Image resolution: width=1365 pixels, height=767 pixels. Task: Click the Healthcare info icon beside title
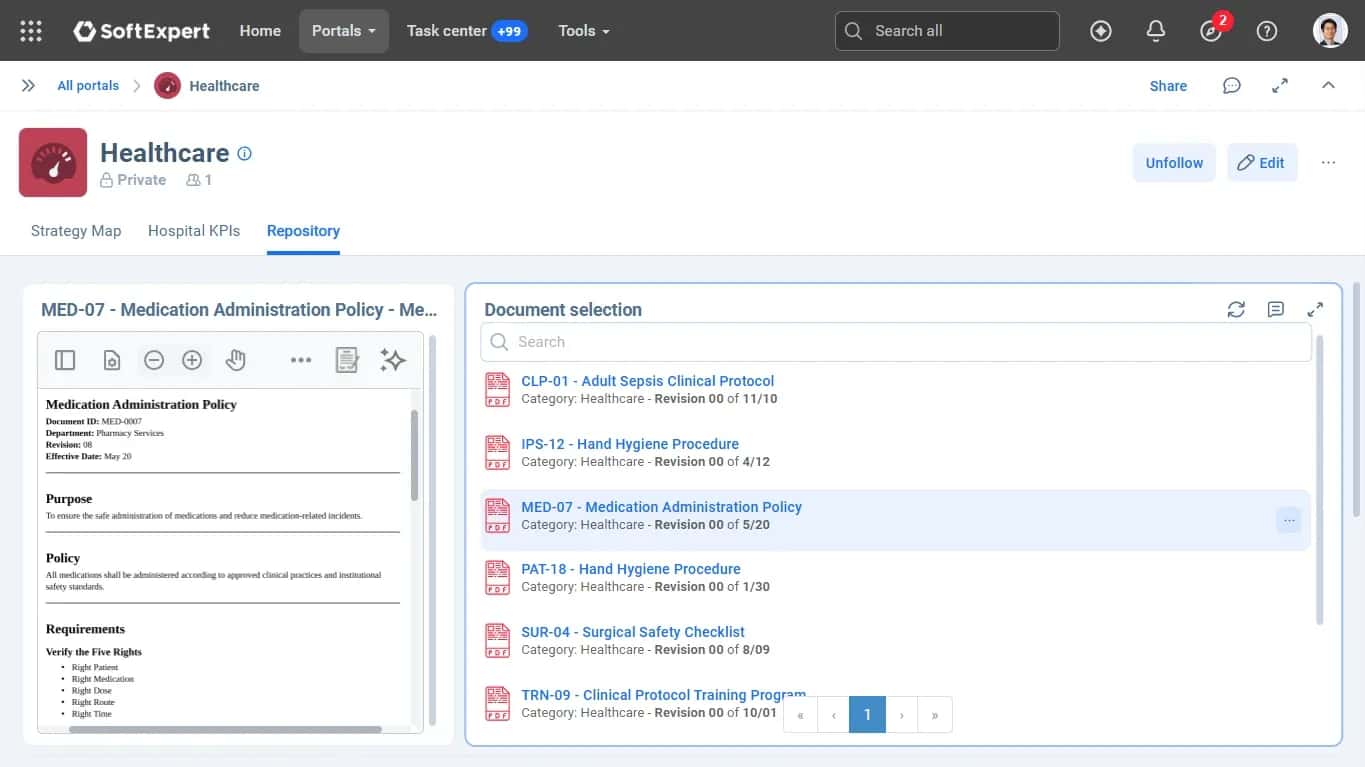click(245, 153)
